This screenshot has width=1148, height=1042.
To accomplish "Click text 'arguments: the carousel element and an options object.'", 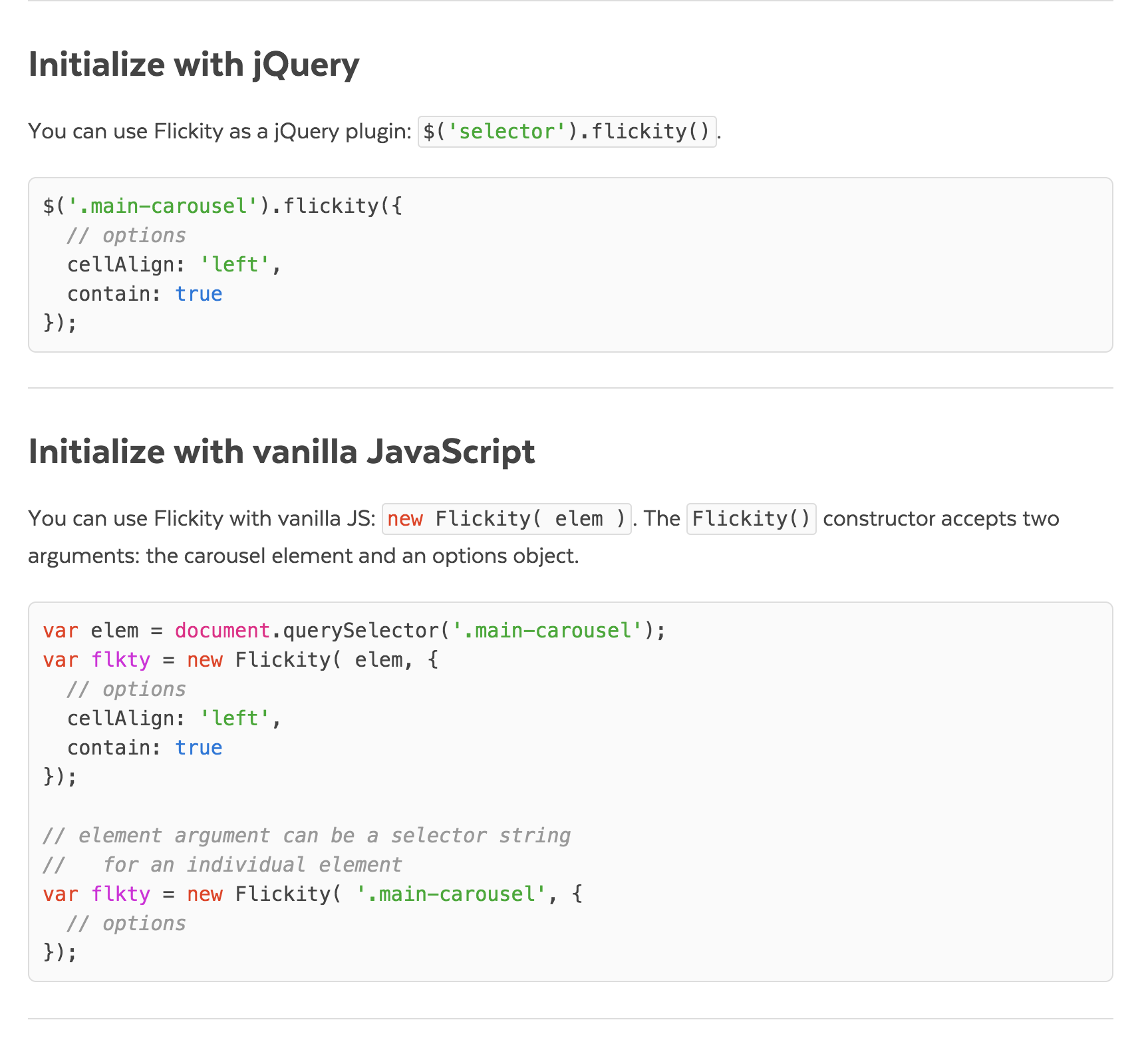I will 303,556.
